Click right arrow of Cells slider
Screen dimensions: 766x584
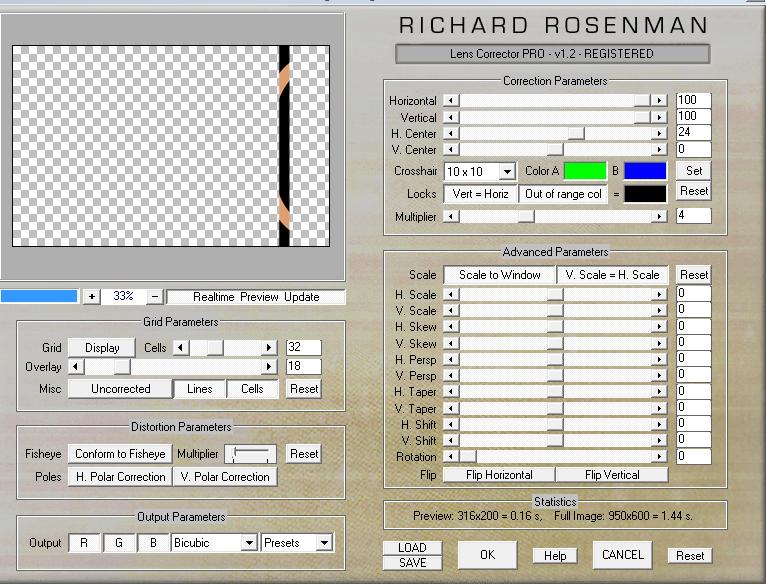point(268,347)
